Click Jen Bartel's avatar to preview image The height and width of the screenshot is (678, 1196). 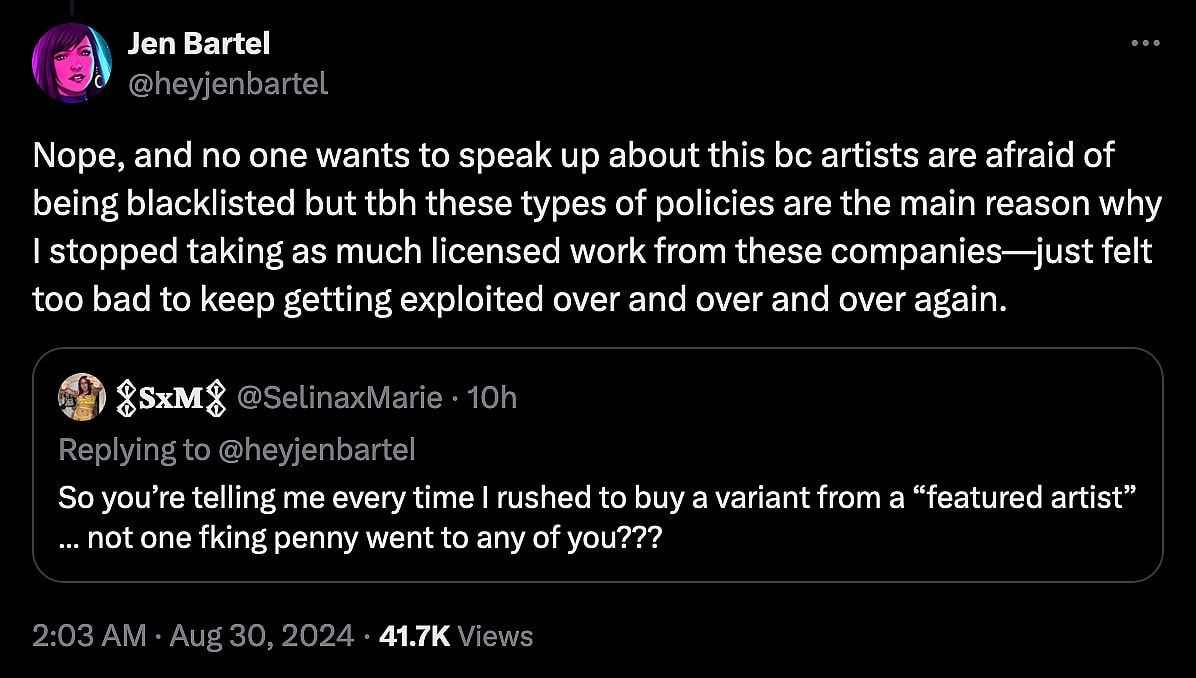tap(70, 62)
